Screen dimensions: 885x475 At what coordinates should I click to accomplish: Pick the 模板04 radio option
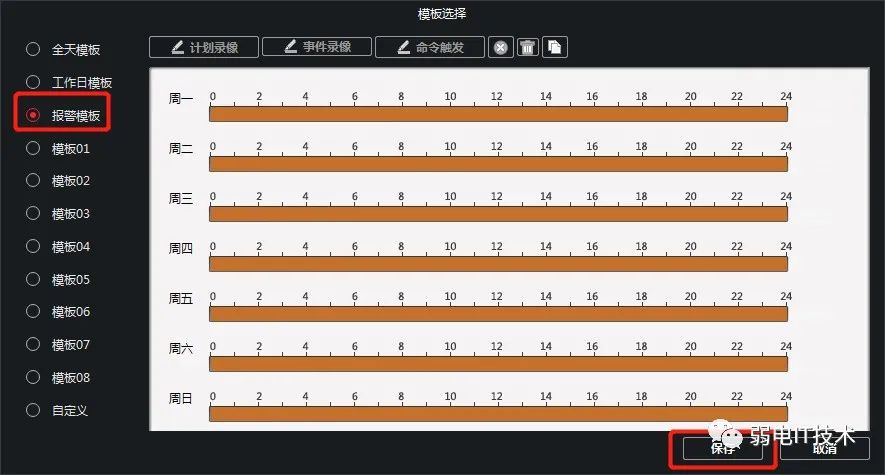click(x=33, y=247)
